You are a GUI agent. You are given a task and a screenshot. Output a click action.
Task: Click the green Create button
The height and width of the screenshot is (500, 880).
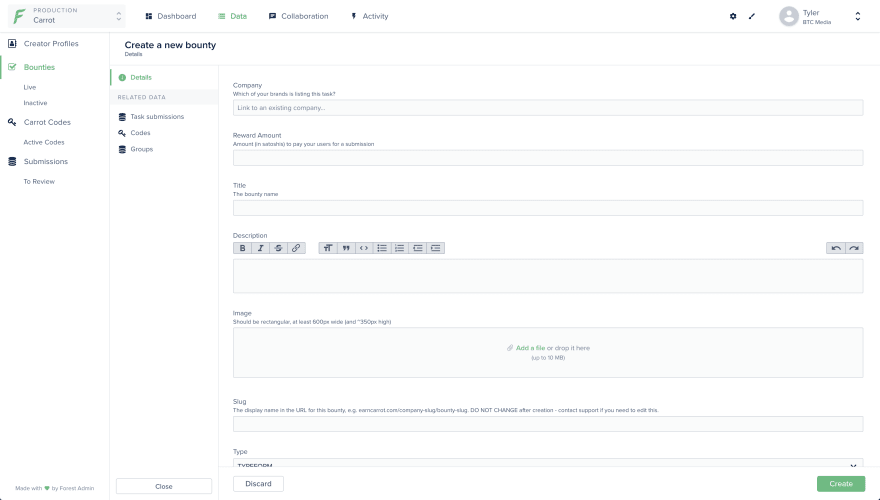[x=841, y=484]
